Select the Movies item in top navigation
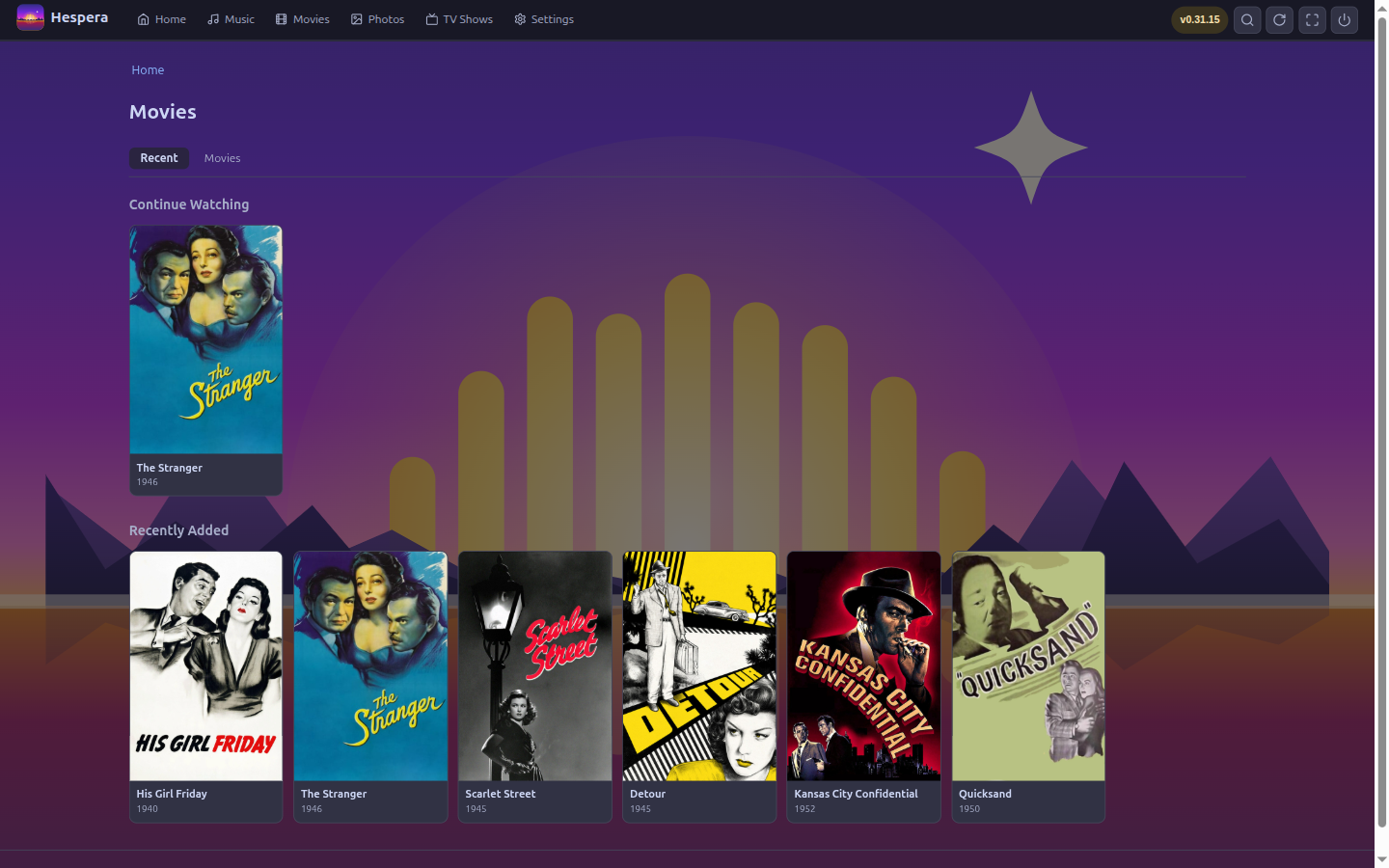Screen dimensions: 1389x868 302,19
